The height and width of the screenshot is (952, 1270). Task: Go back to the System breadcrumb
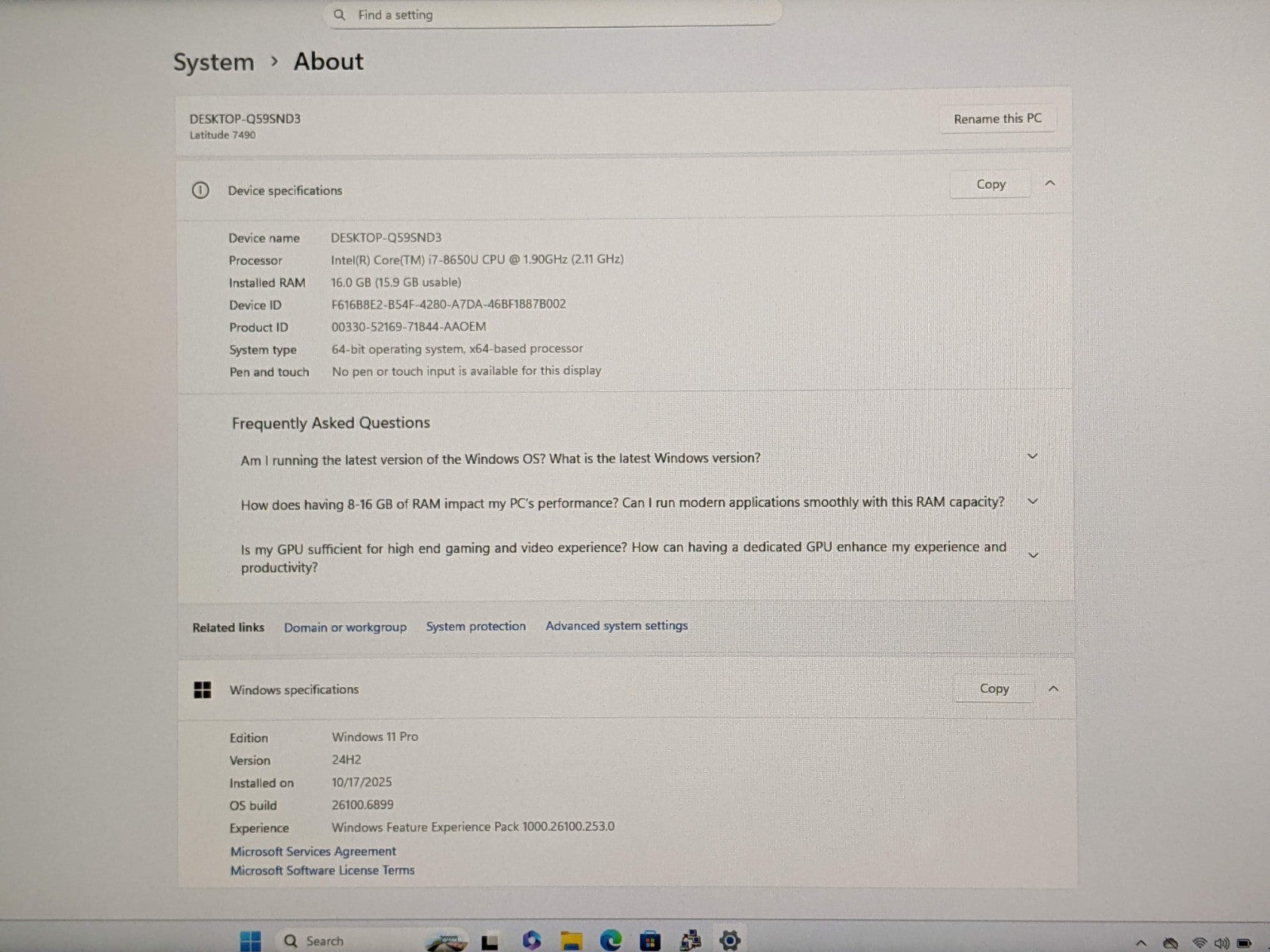pos(214,62)
